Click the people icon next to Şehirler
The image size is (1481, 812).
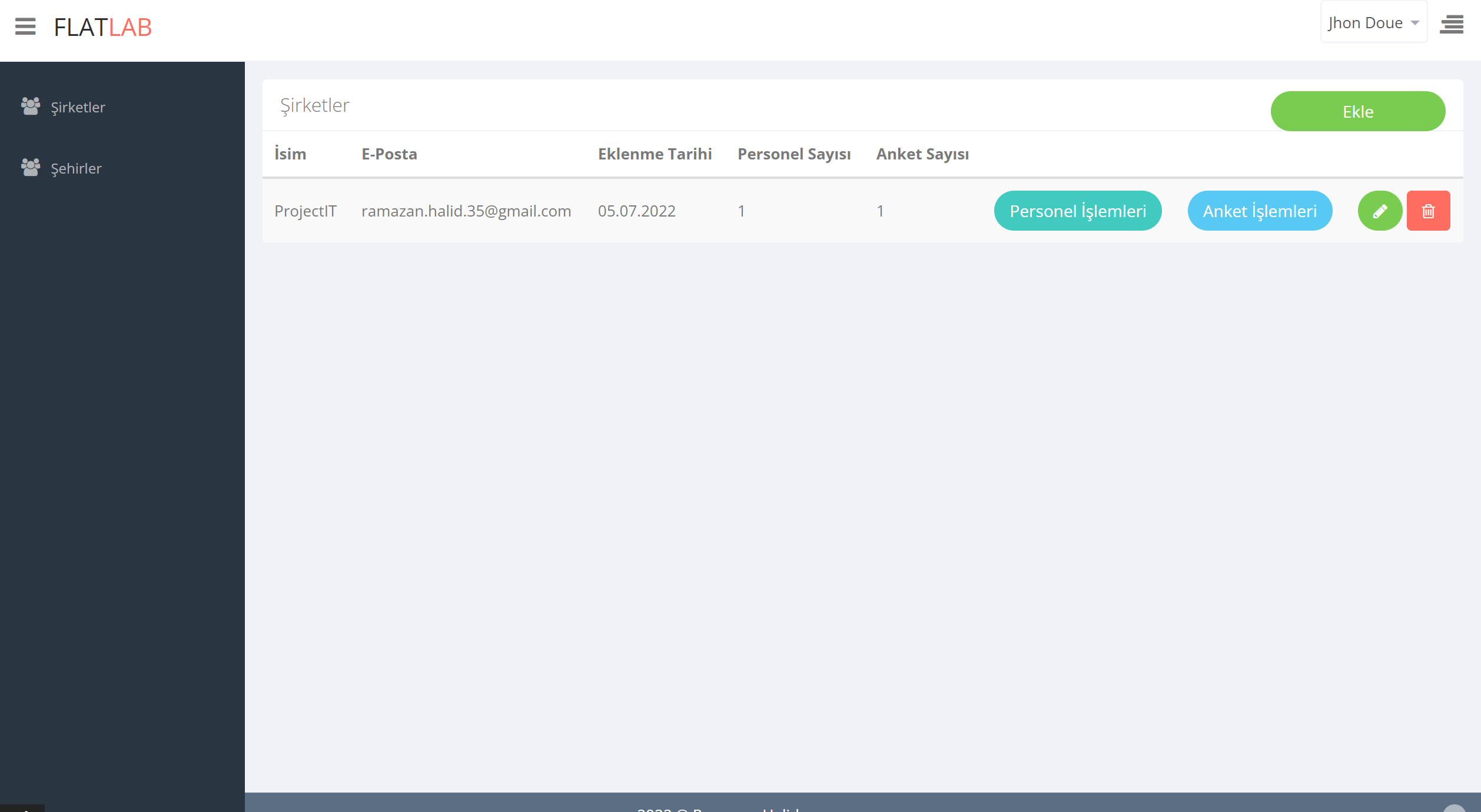click(31, 167)
